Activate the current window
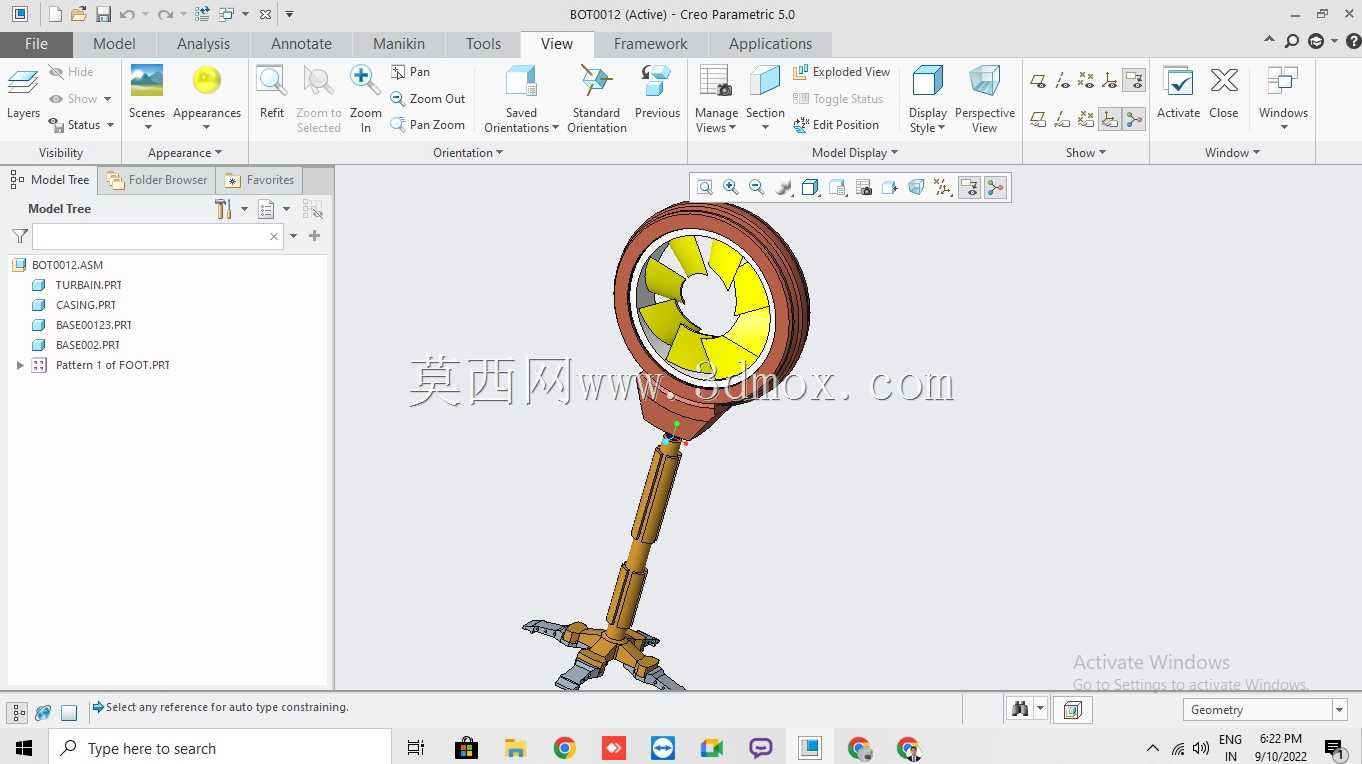 point(1178,92)
